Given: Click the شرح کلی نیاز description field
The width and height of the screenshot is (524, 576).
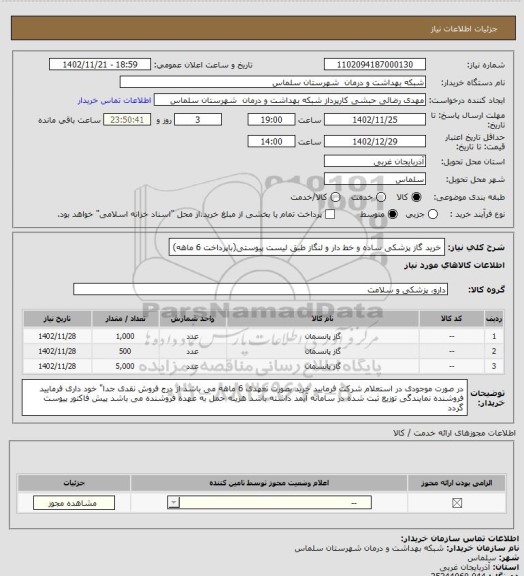Looking at the screenshot, I should pyautogui.click(x=307, y=247).
